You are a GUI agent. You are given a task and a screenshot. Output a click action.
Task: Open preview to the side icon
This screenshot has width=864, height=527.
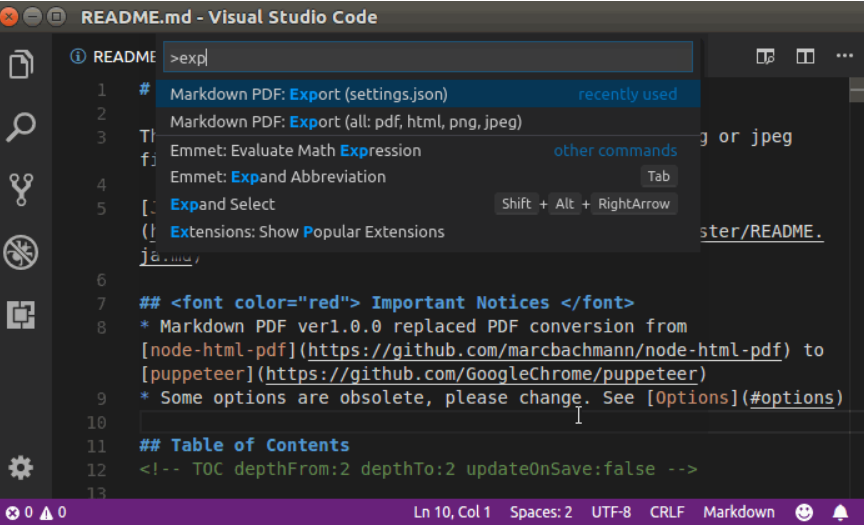[765, 56]
